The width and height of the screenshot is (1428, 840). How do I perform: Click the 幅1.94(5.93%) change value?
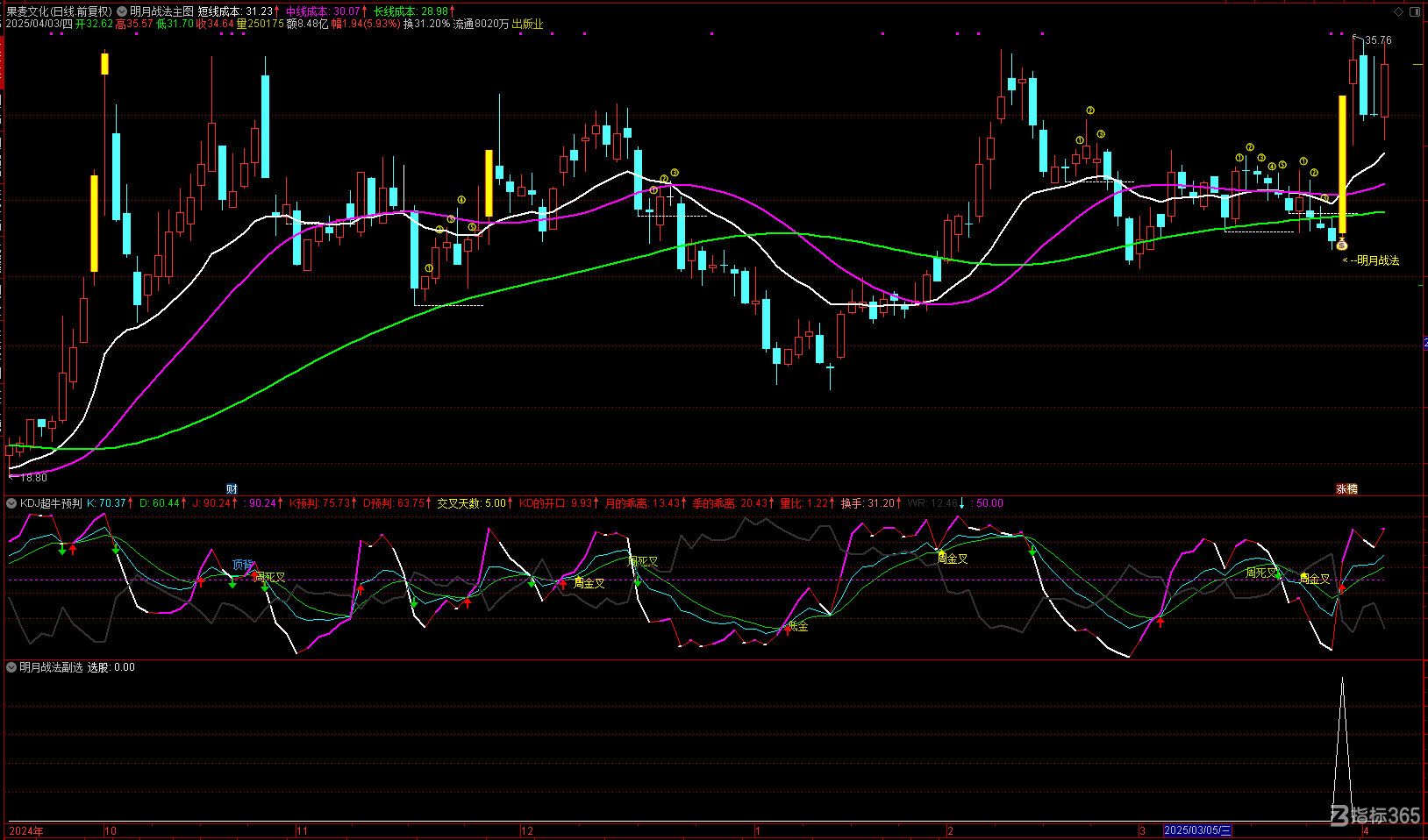(x=366, y=24)
